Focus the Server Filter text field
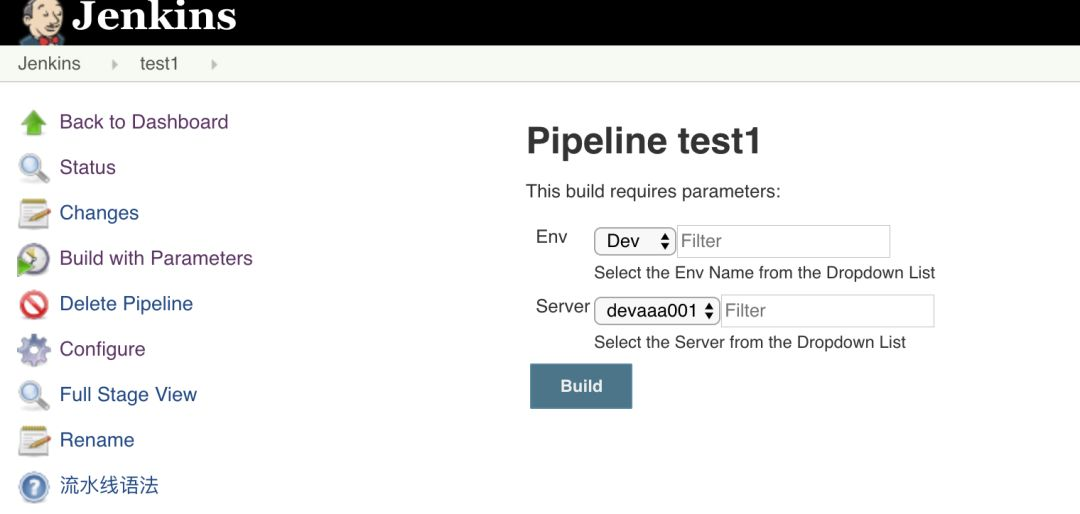 [827, 311]
